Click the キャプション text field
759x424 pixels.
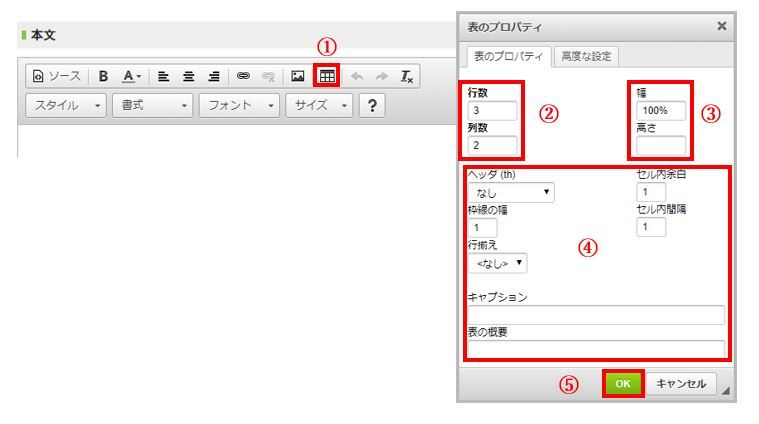596,315
